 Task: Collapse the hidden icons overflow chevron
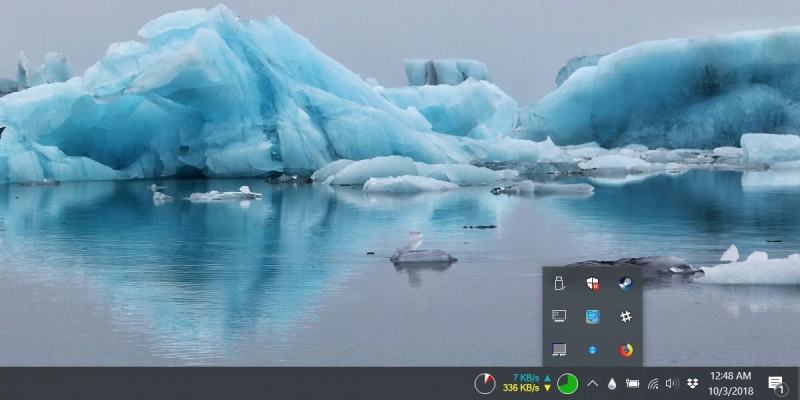592,383
